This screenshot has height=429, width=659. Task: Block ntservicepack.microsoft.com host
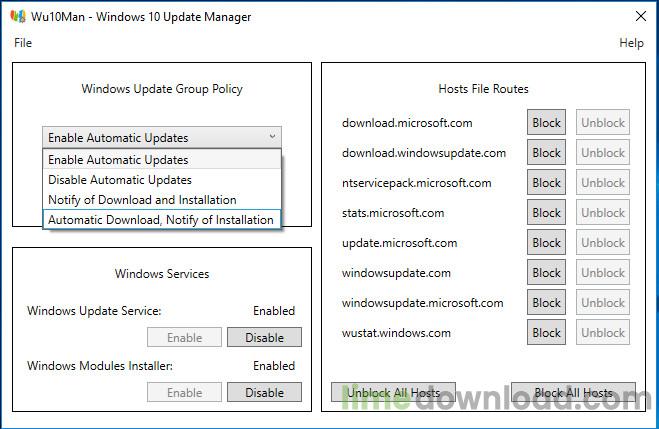click(546, 183)
